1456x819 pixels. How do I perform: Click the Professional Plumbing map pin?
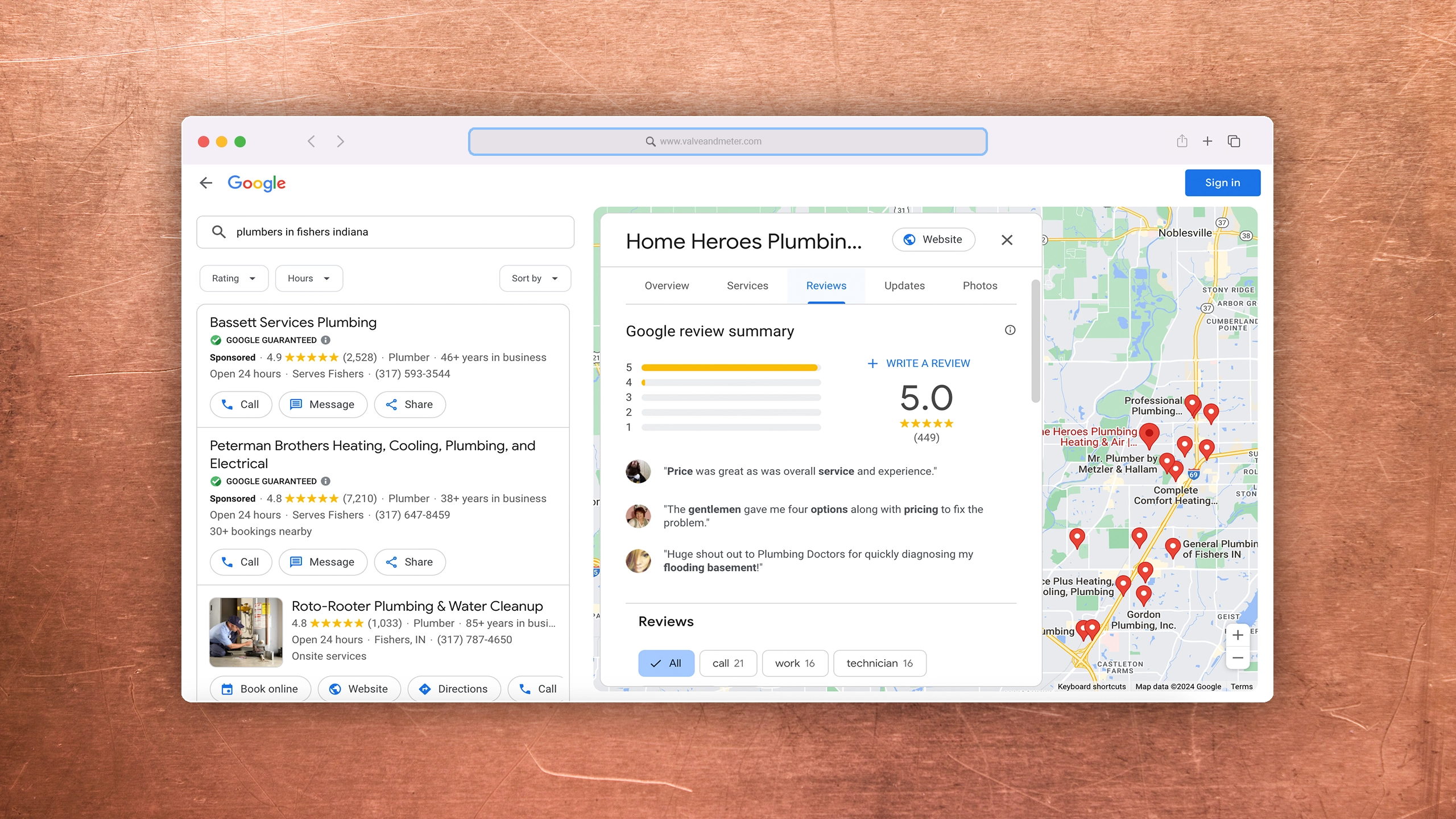coord(1193,406)
